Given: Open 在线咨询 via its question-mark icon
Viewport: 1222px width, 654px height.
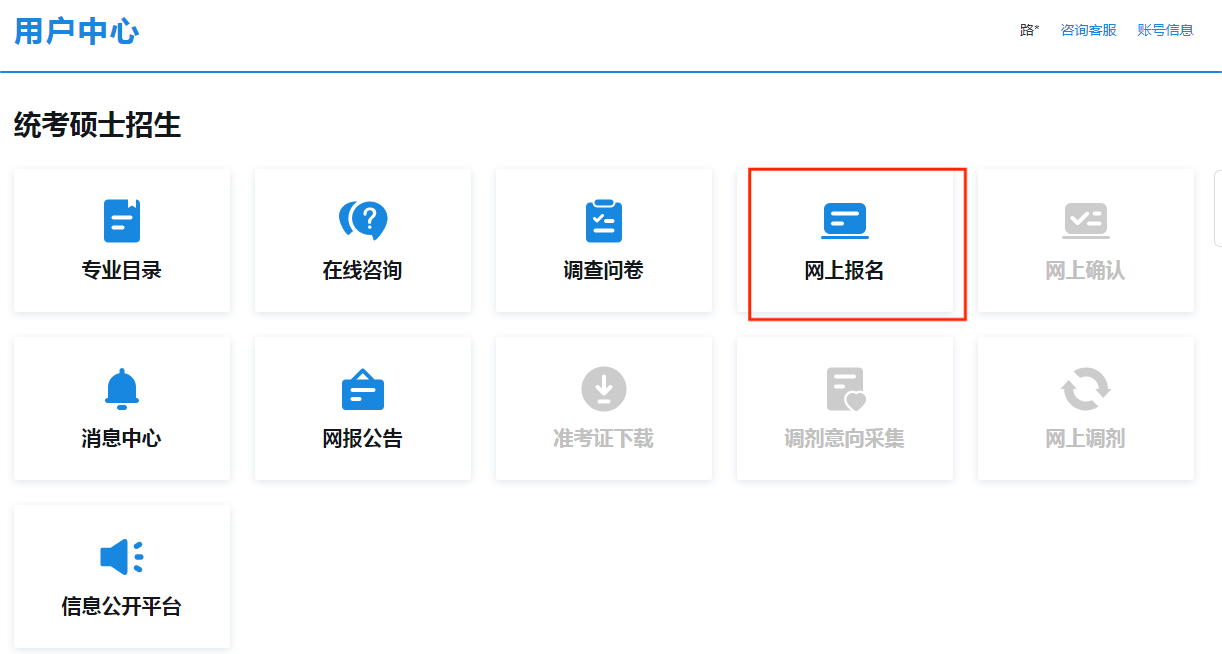Looking at the screenshot, I should click(x=363, y=221).
